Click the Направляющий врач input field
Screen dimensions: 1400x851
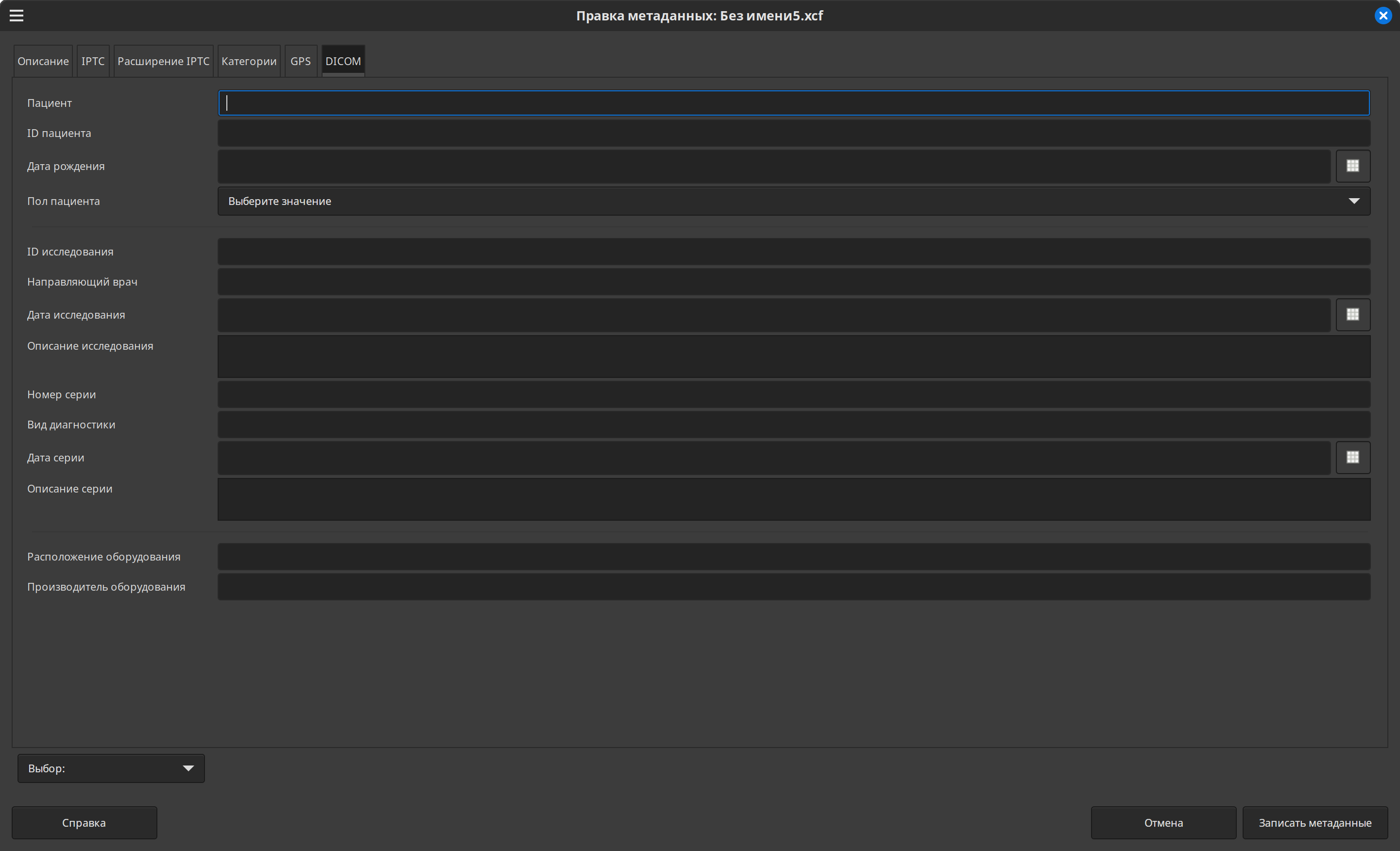pos(793,282)
